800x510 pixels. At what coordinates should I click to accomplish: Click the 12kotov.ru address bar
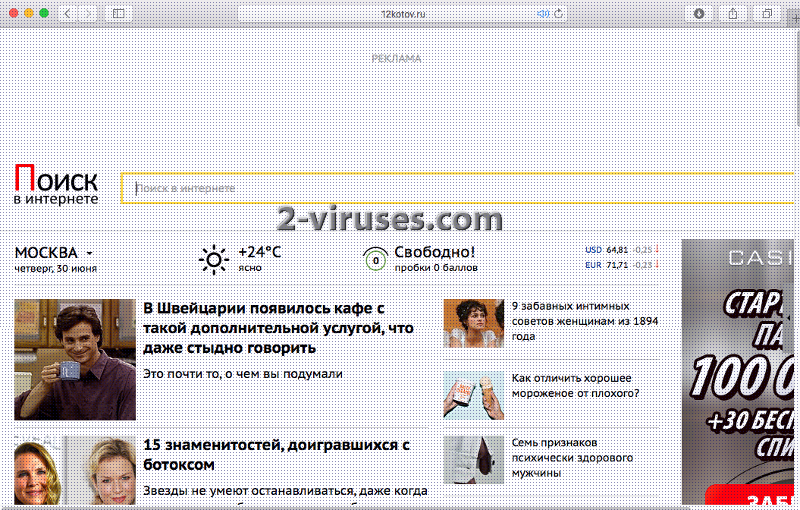[400, 13]
